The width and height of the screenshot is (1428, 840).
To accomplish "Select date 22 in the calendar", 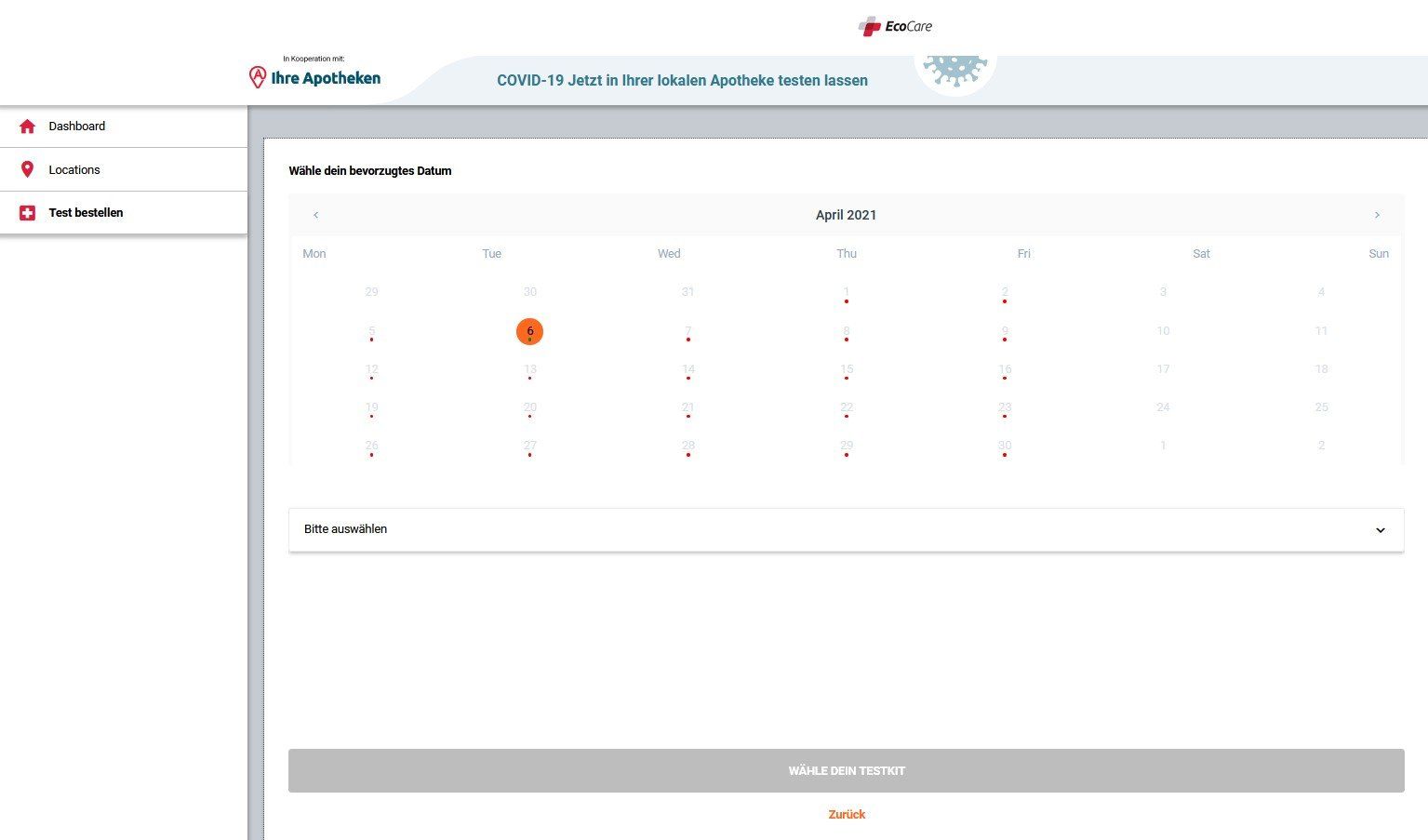I will point(847,407).
